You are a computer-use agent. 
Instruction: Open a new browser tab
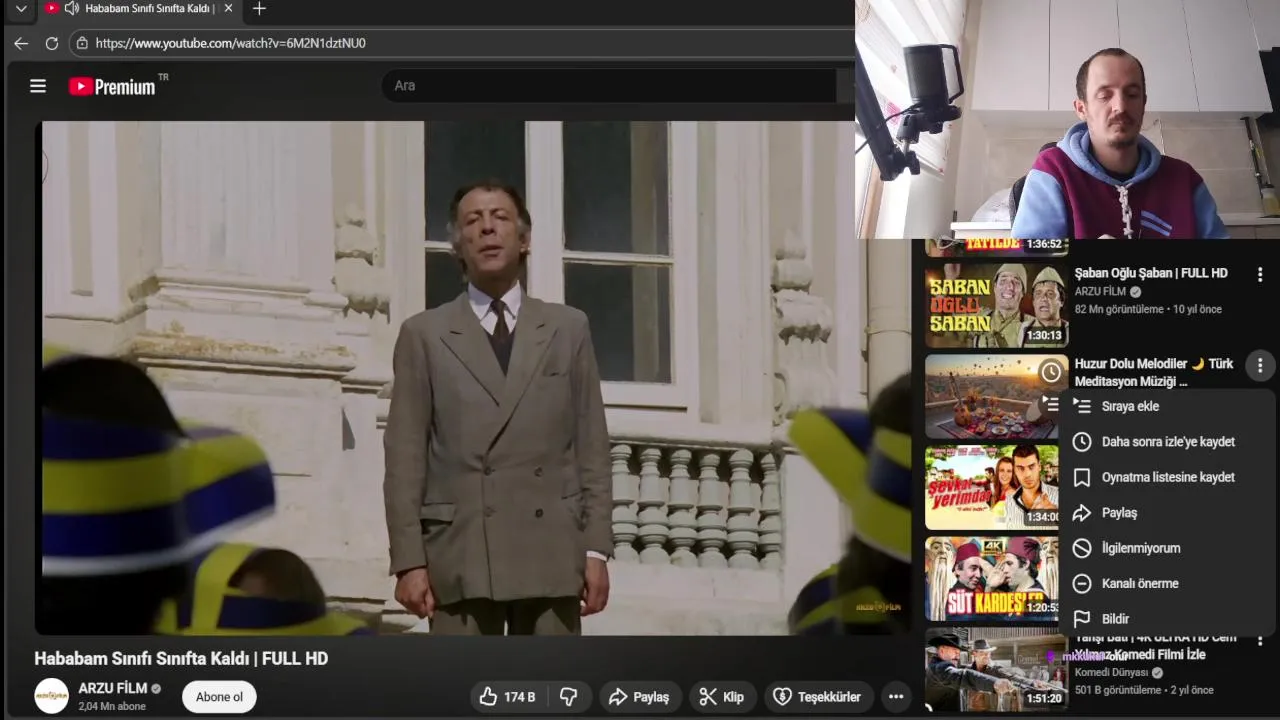click(x=259, y=9)
